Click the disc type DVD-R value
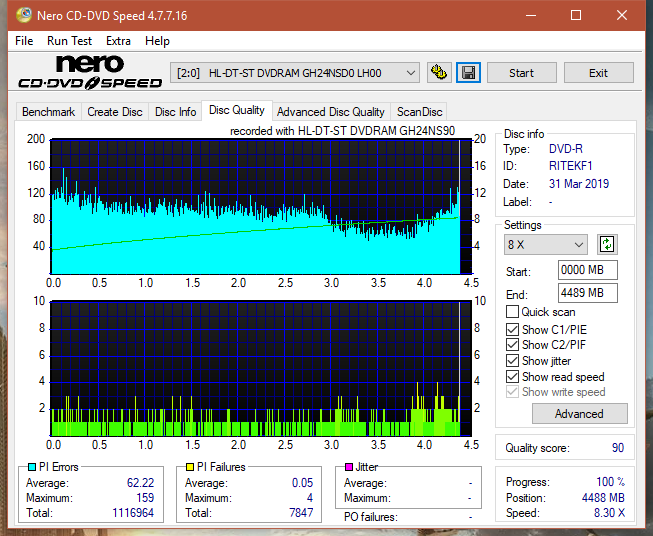 pos(566,149)
